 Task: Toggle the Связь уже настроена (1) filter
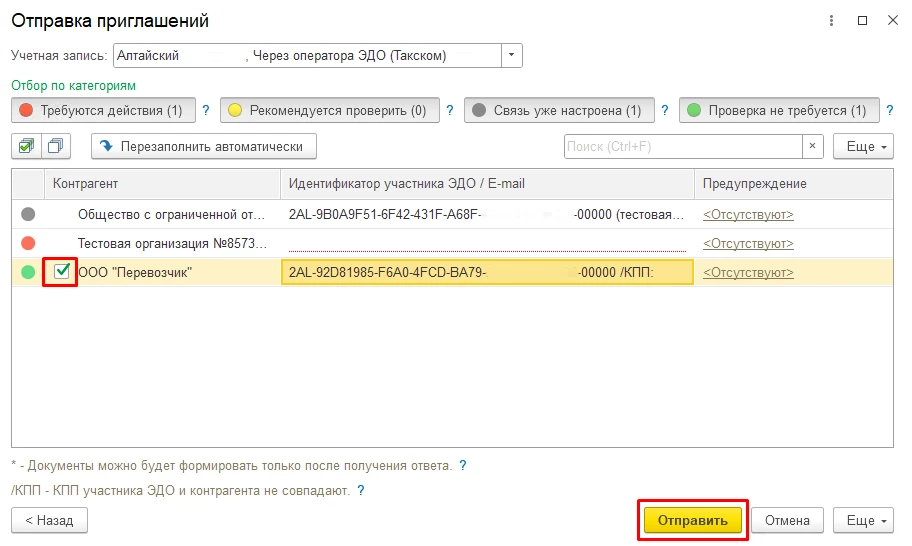pos(559,110)
